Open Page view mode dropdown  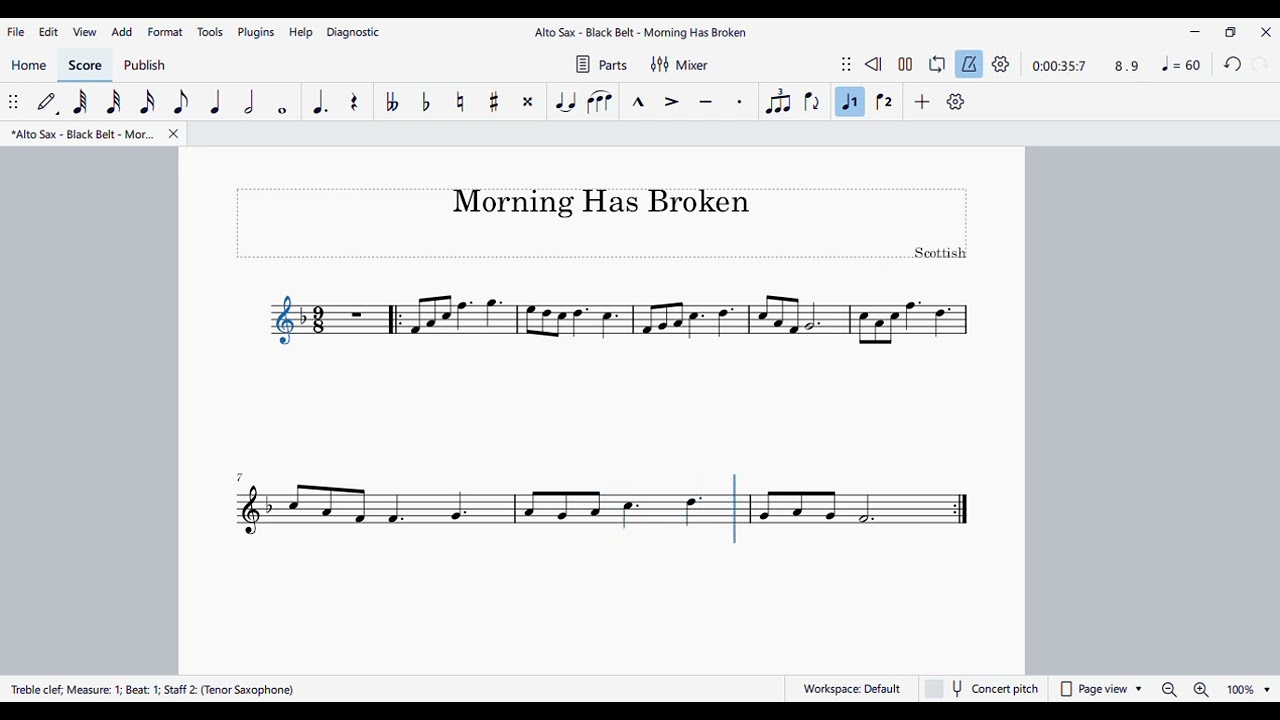tap(1100, 689)
